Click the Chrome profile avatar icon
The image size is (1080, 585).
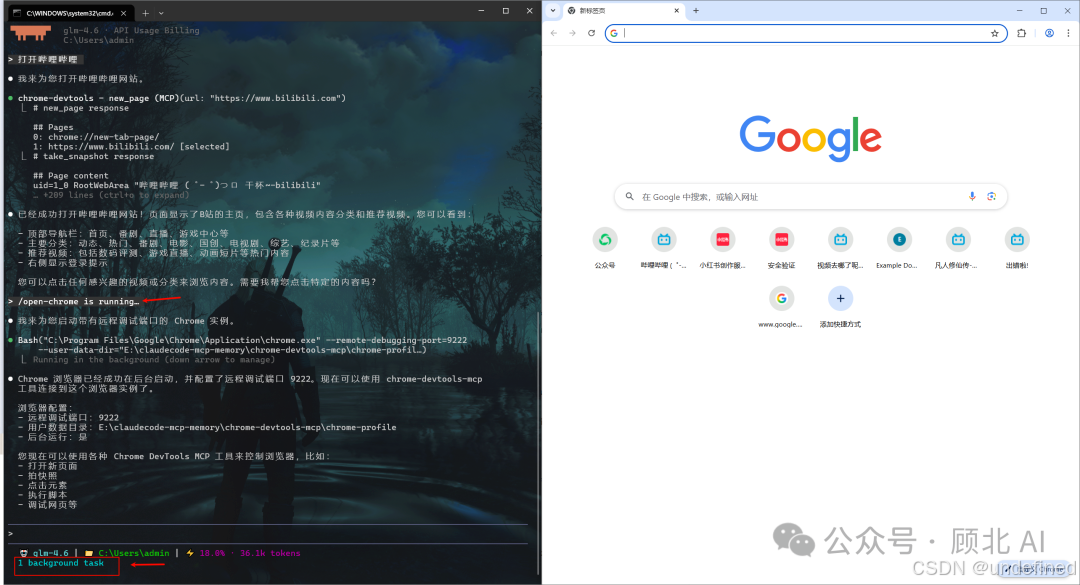[x=1048, y=33]
